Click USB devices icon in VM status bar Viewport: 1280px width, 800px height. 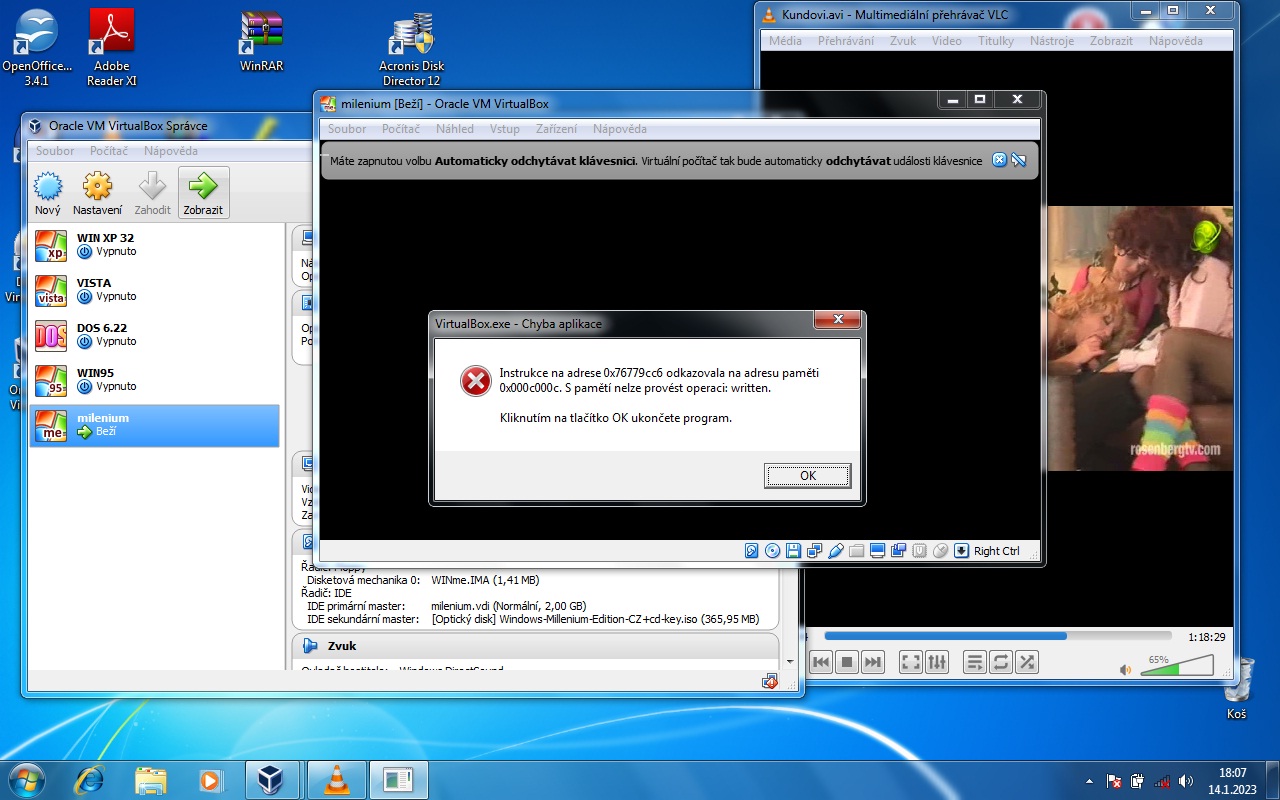tap(836, 551)
